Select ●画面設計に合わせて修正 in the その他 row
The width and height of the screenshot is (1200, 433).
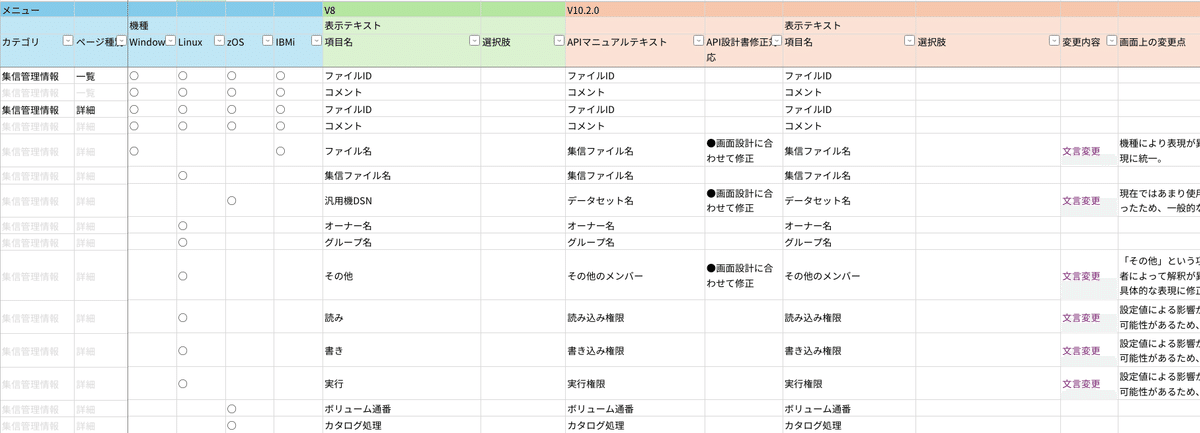pyautogui.click(x=743, y=275)
